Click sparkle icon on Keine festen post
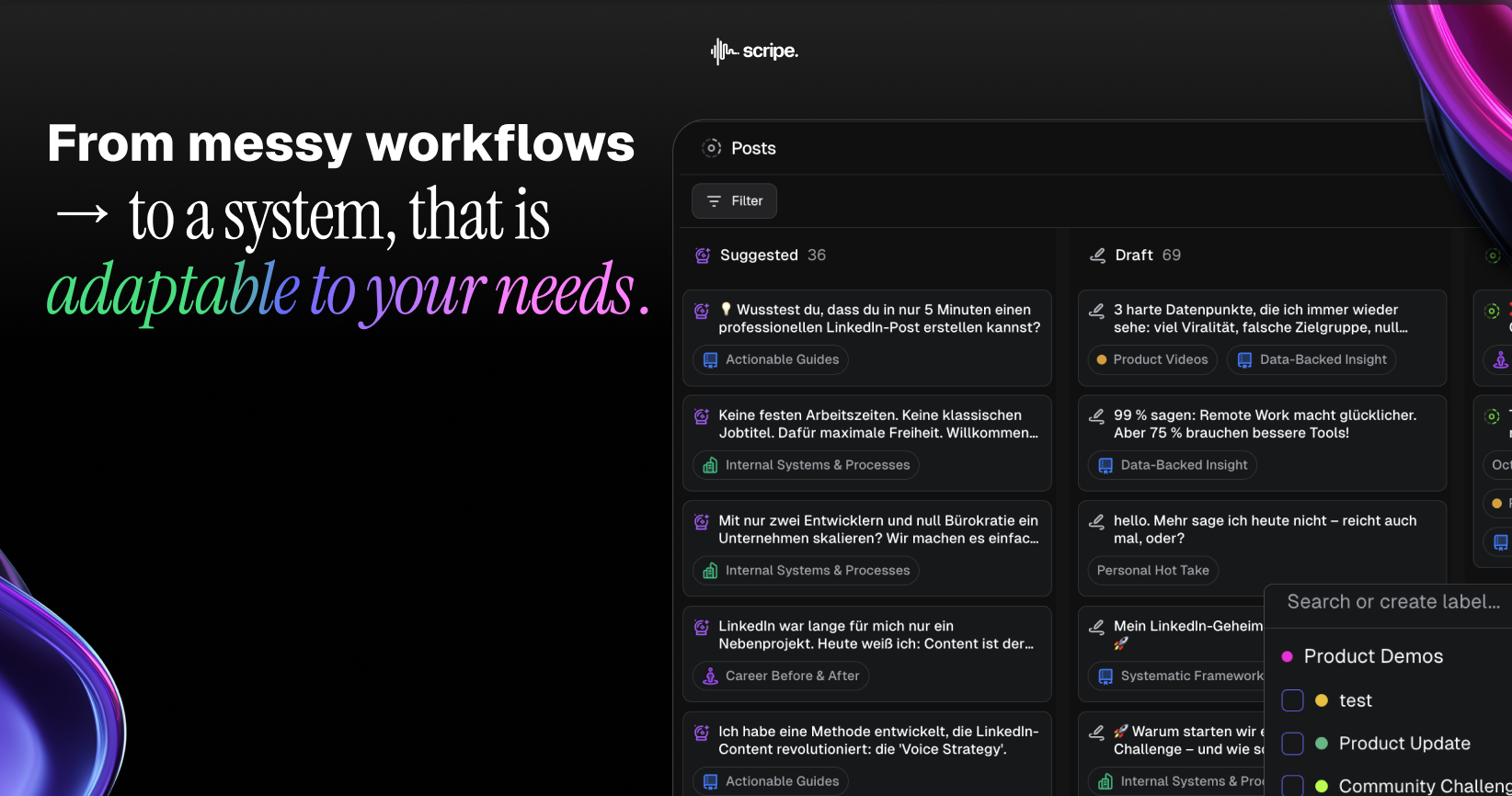1512x796 pixels. (702, 416)
